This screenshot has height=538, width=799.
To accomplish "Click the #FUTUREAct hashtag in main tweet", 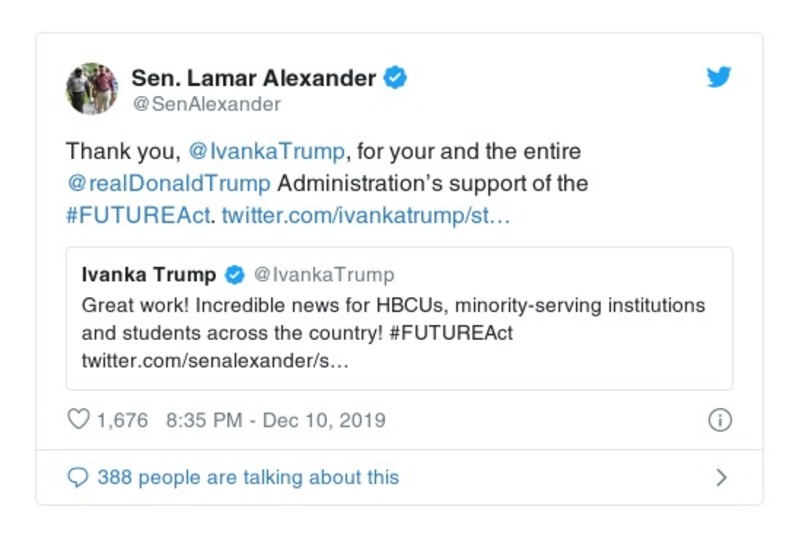I will (x=139, y=216).
